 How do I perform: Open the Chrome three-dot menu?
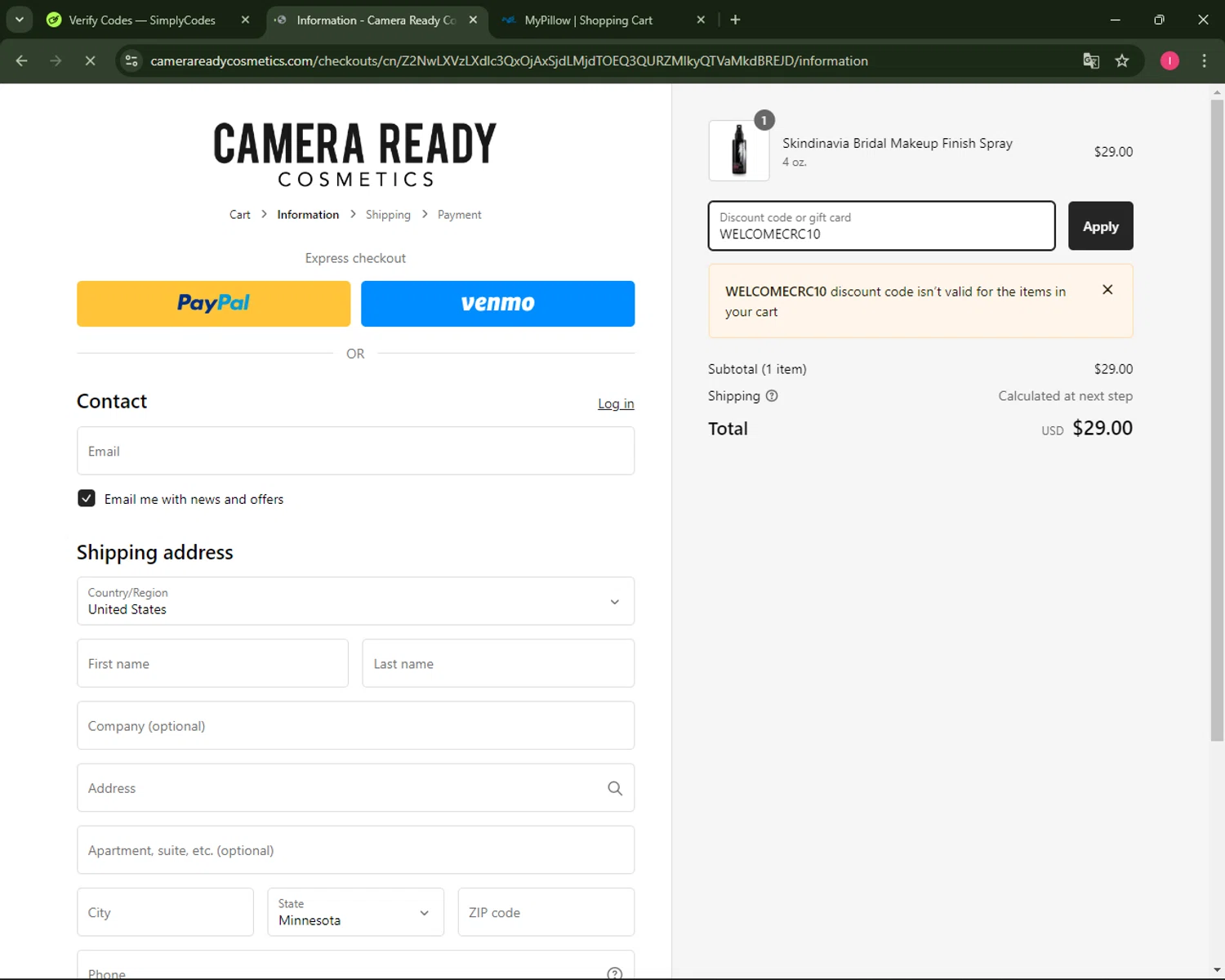click(x=1204, y=60)
